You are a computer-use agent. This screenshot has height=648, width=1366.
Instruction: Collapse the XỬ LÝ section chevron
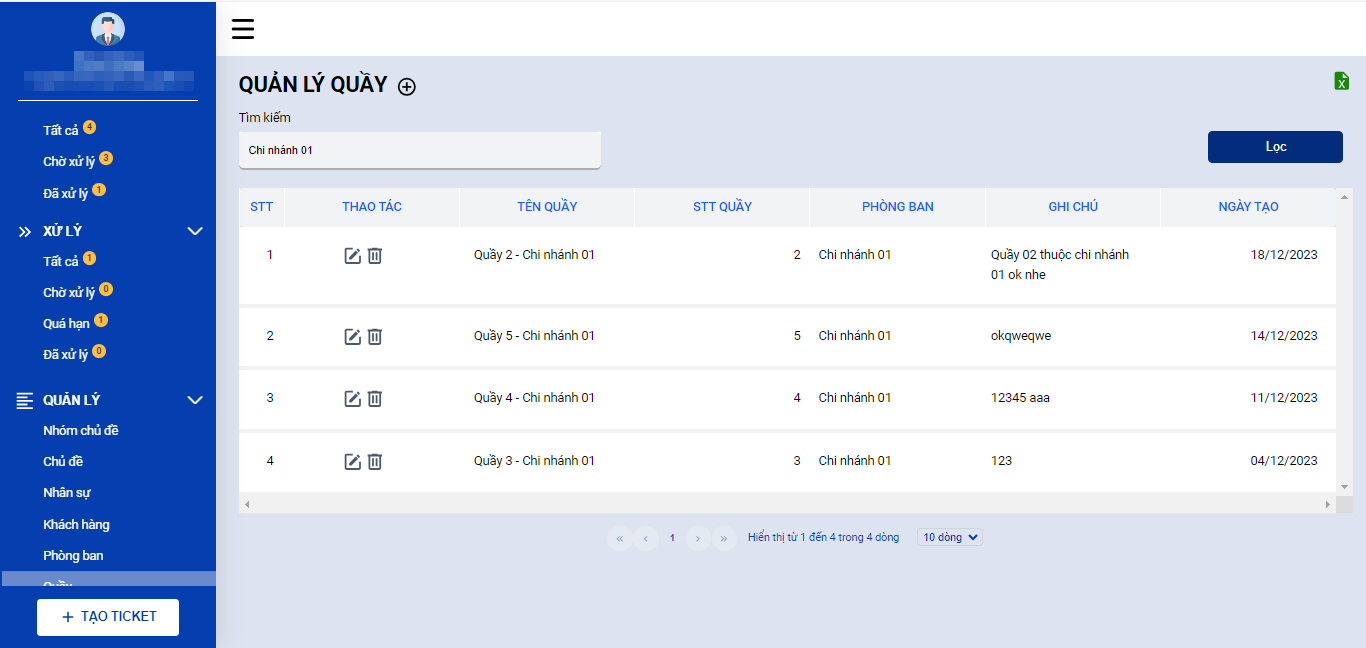click(195, 231)
